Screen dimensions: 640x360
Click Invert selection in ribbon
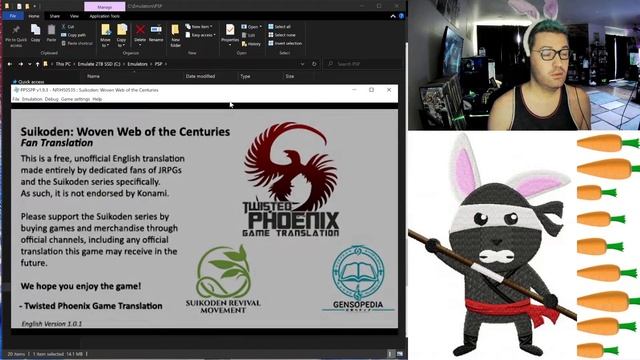pos(285,43)
